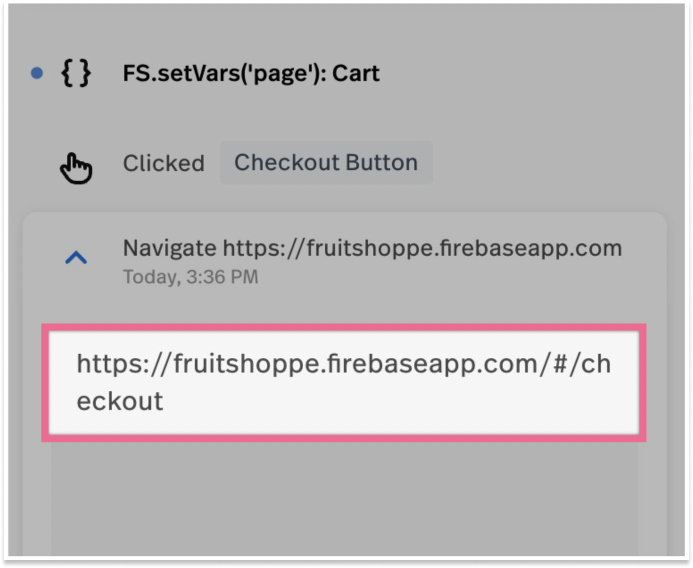
Task: Click the https://fruitshoppe.firebaseapp.com/#/ch URL text line
Action: [344, 364]
